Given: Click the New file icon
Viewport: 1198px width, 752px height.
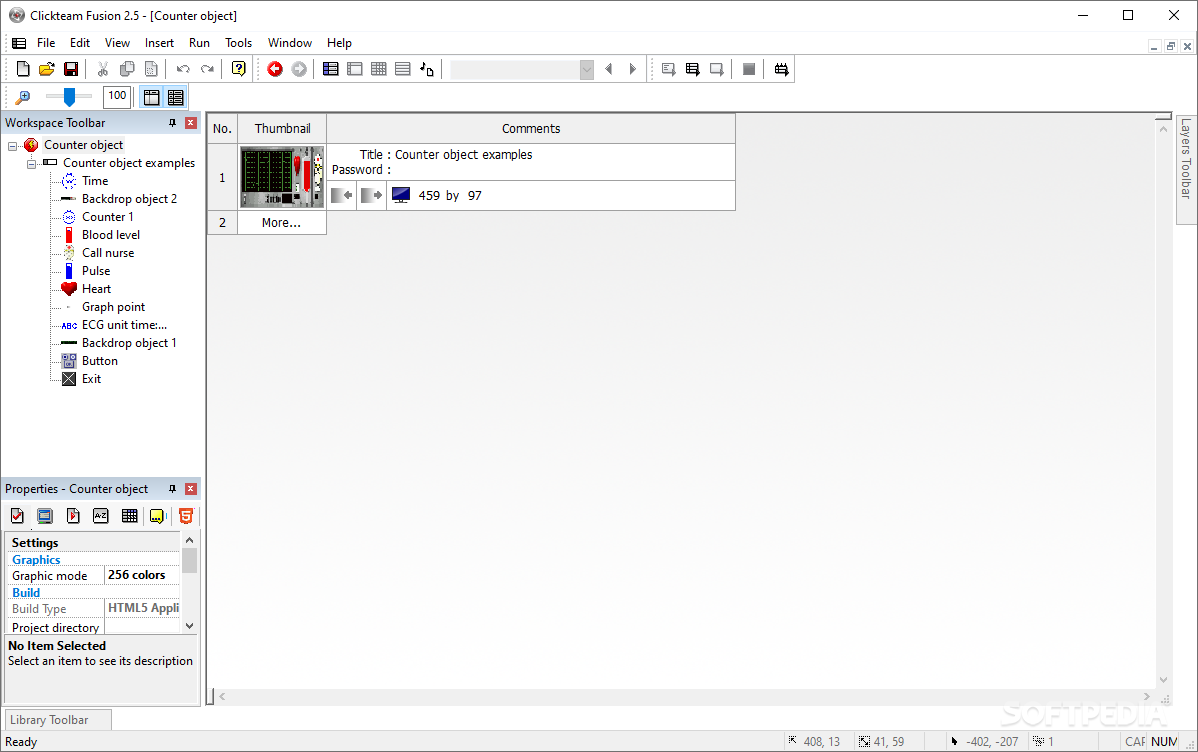Looking at the screenshot, I should click(x=23, y=69).
